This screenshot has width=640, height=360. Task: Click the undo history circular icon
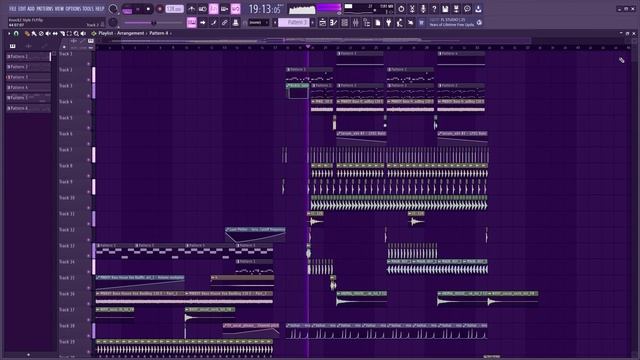point(401,9)
